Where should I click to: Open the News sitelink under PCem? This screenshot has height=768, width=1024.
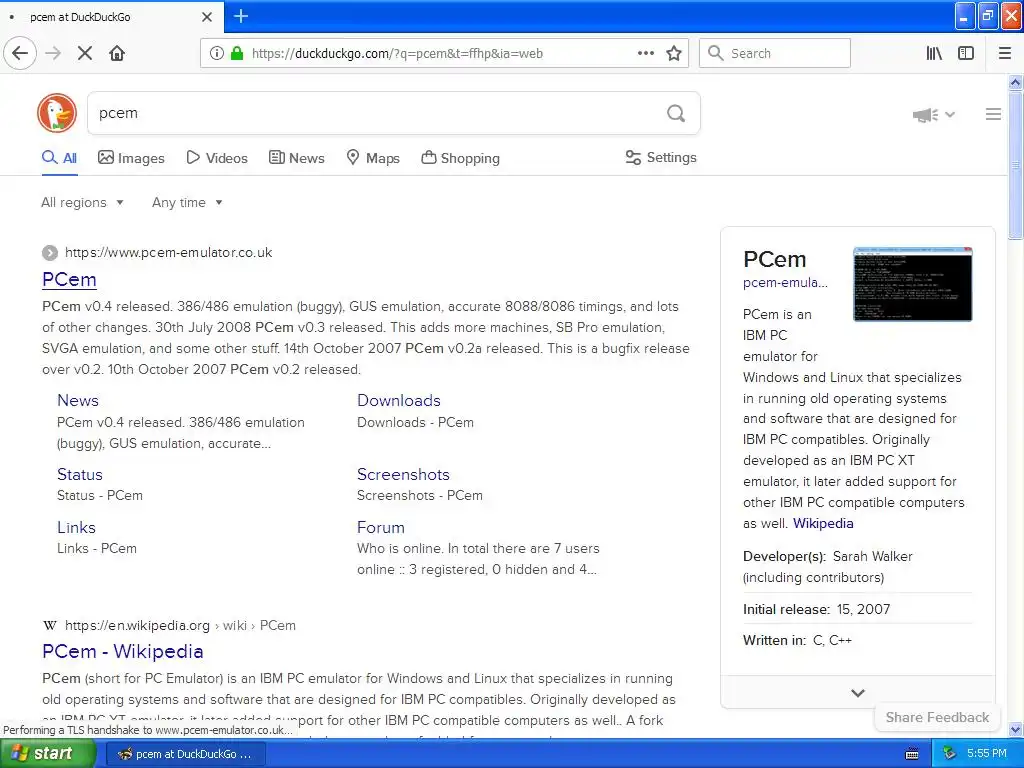pos(78,400)
